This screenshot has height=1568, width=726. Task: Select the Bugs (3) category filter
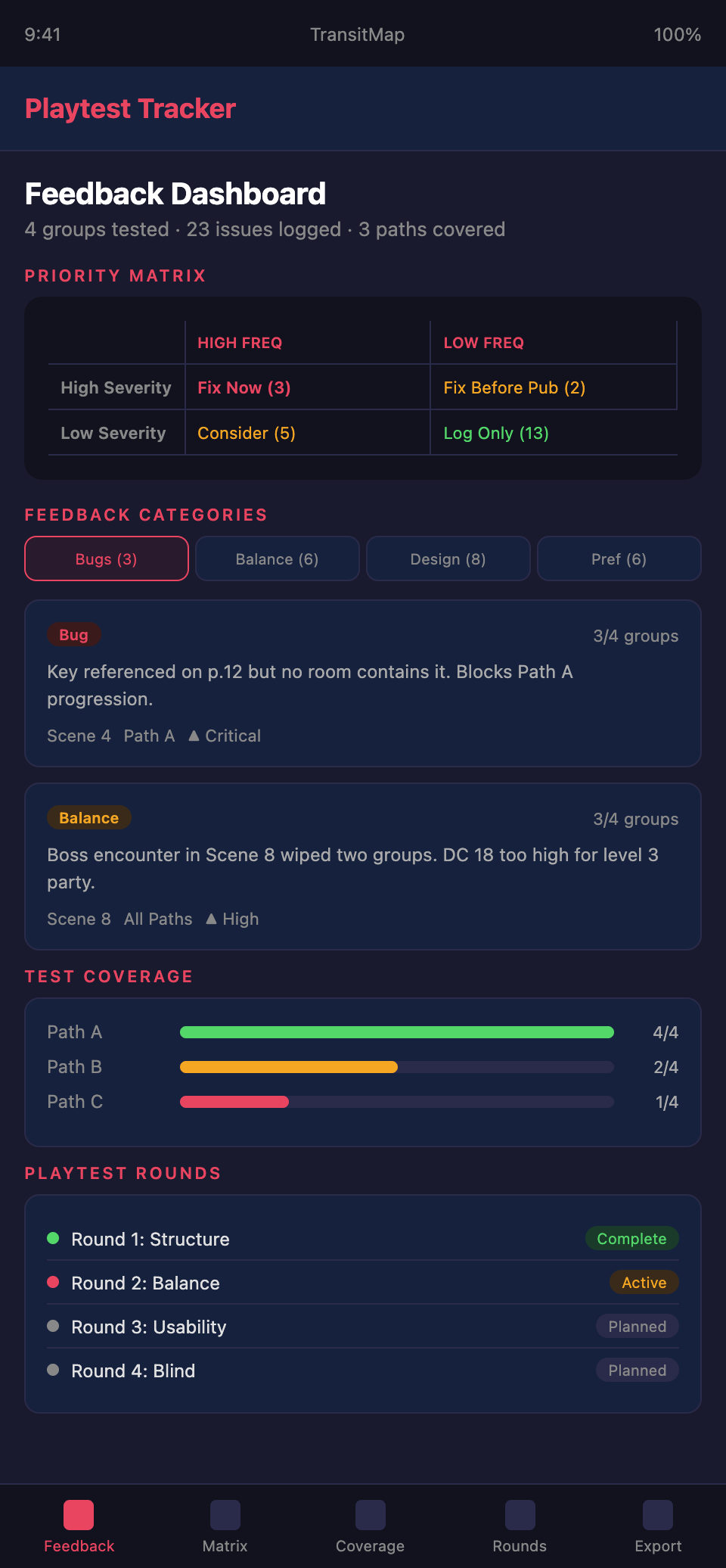pos(107,558)
